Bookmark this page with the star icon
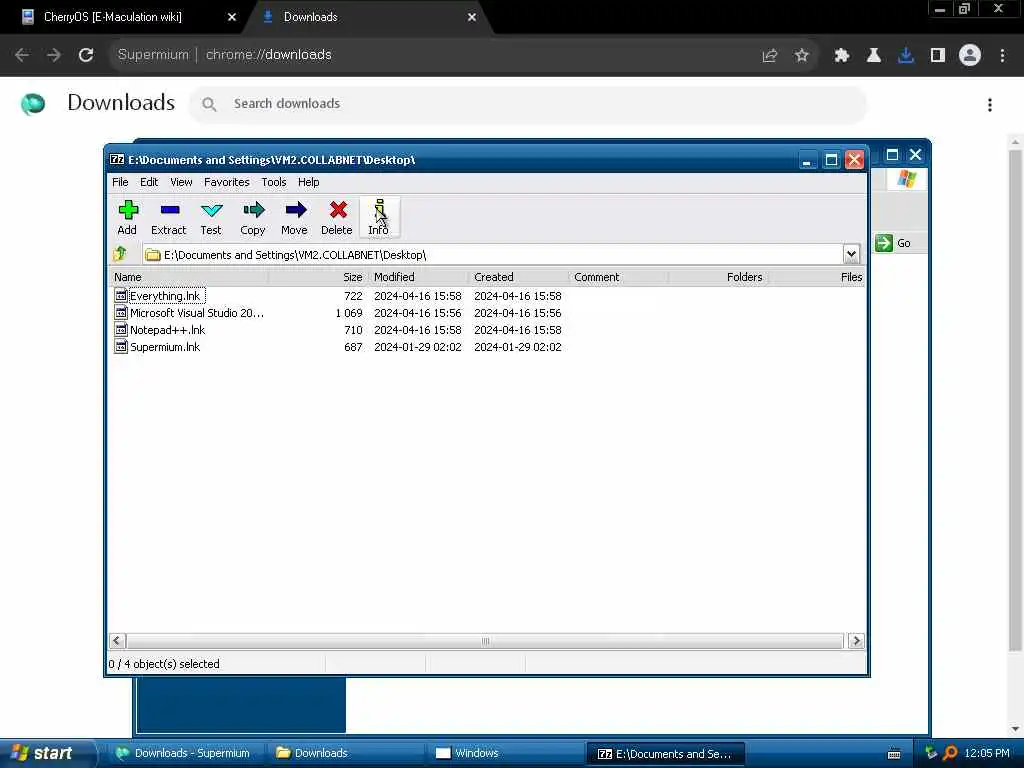The image size is (1024, 768). [802, 56]
